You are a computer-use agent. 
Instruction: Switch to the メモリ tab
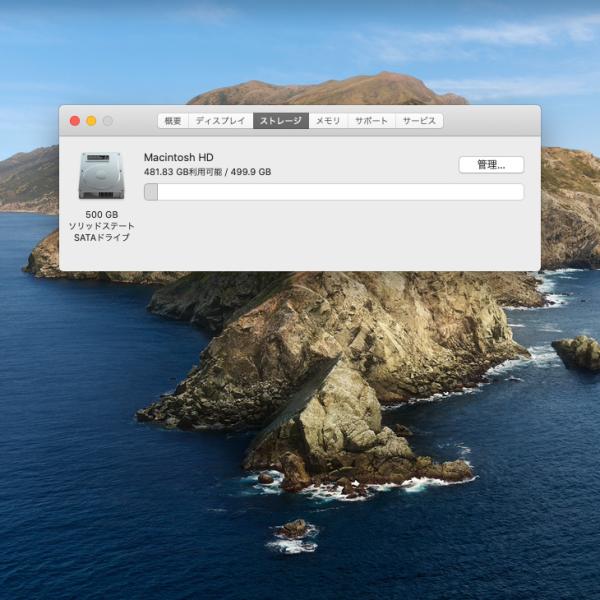click(328, 121)
